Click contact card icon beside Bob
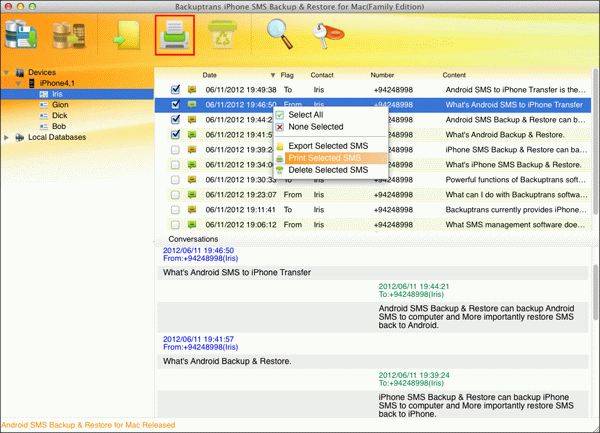 (44, 126)
